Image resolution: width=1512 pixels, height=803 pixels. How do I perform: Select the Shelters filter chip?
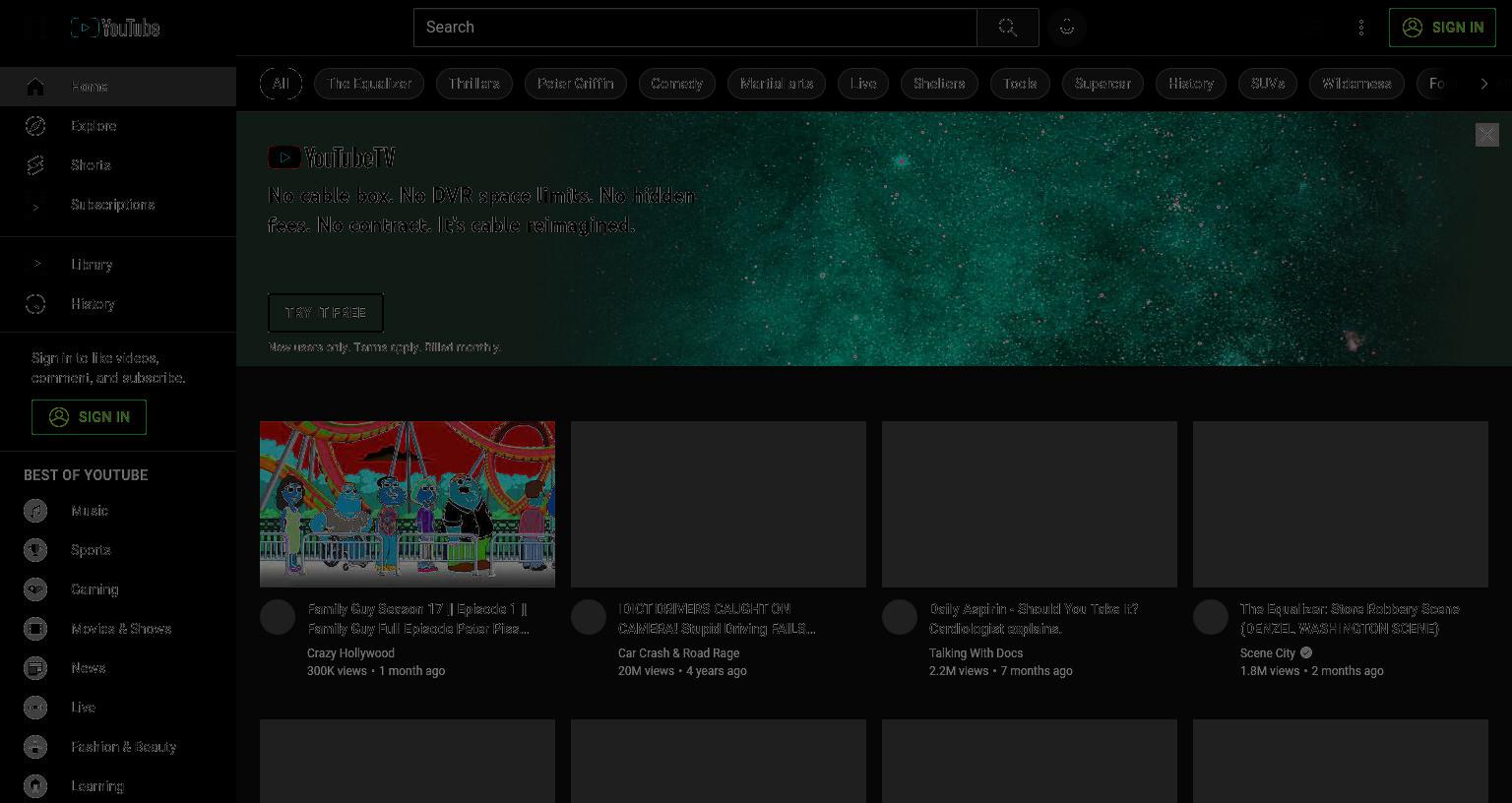(x=939, y=84)
